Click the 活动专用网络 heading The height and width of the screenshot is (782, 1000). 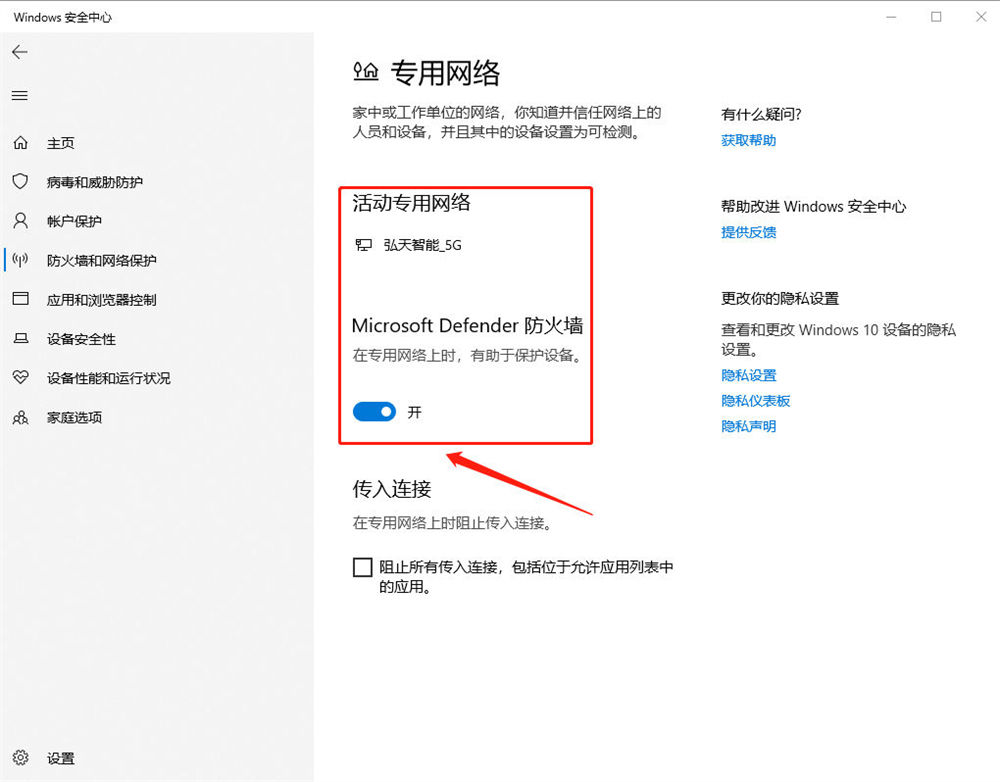point(411,203)
